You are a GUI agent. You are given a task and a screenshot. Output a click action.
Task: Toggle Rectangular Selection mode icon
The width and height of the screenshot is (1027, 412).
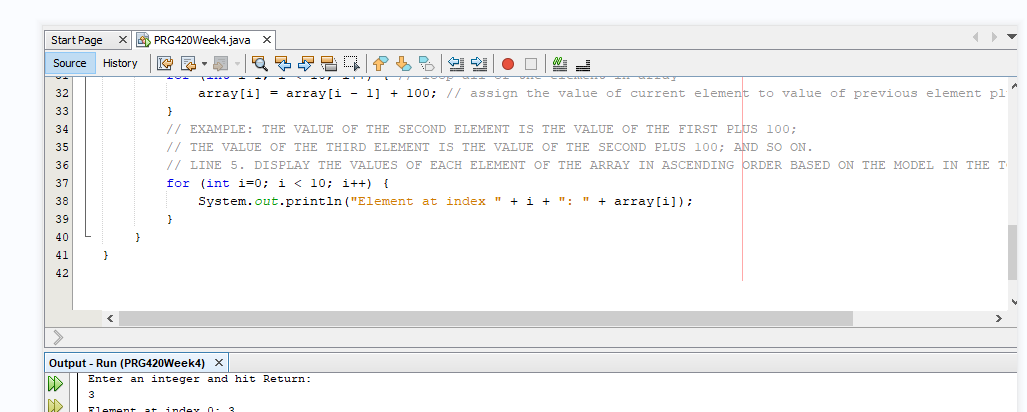pyautogui.click(x=352, y=64)
